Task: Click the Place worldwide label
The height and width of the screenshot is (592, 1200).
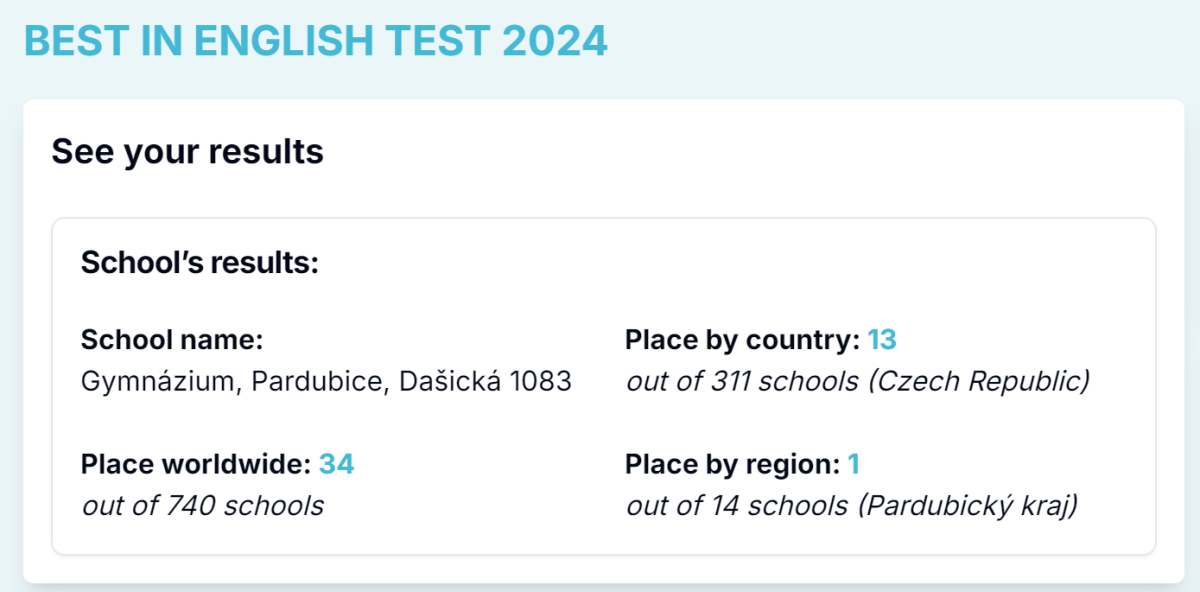Action: (x=197, y=464)
